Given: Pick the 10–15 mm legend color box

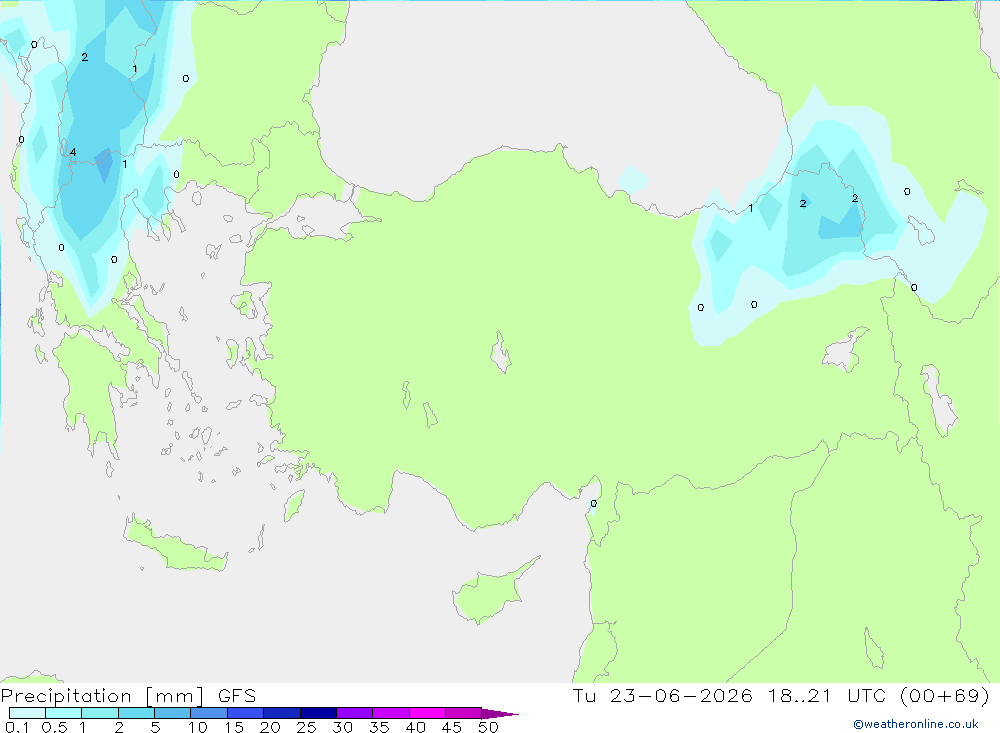Looking at the screenshot, I should 209,713.
